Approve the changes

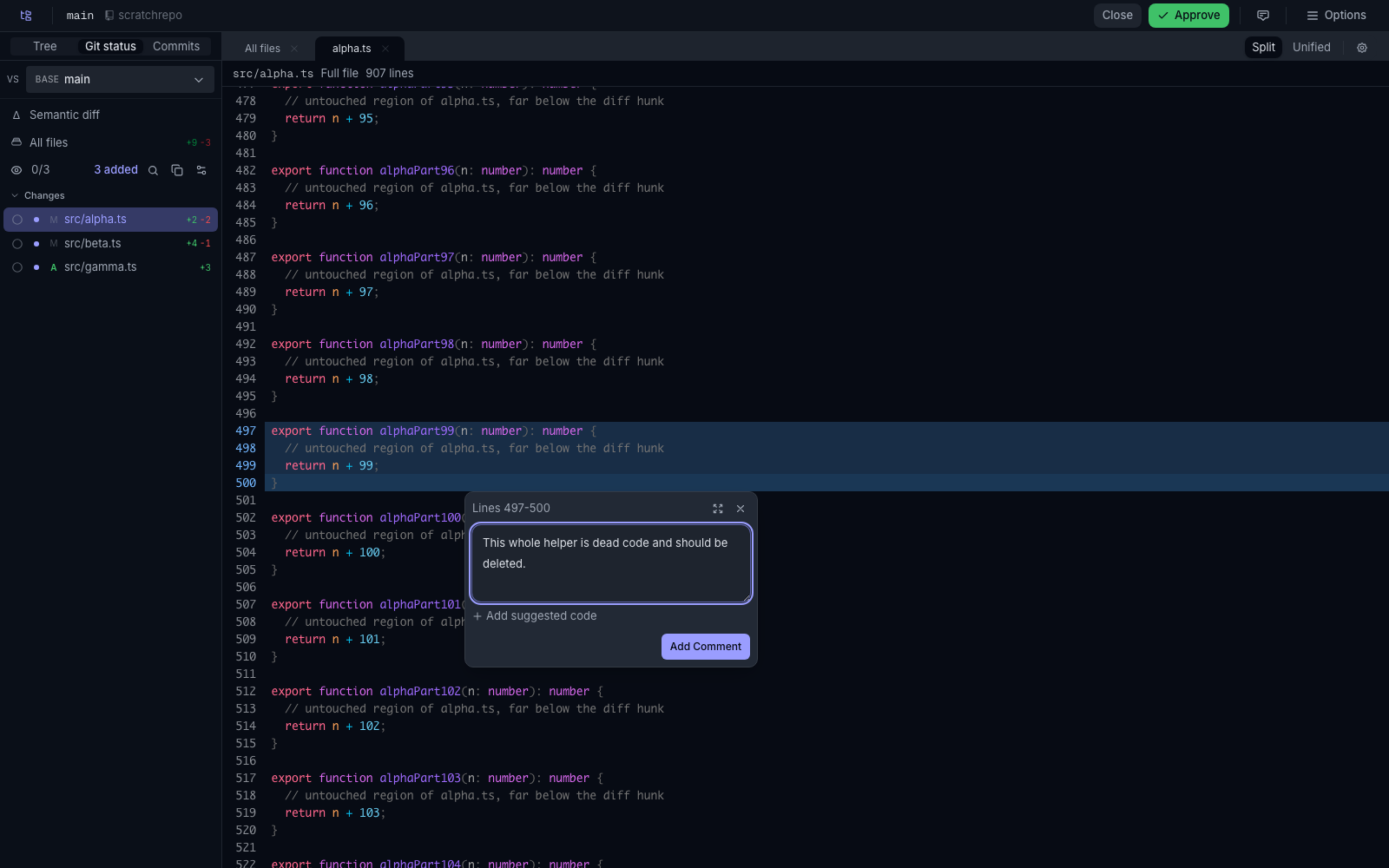coord(1188,16)
